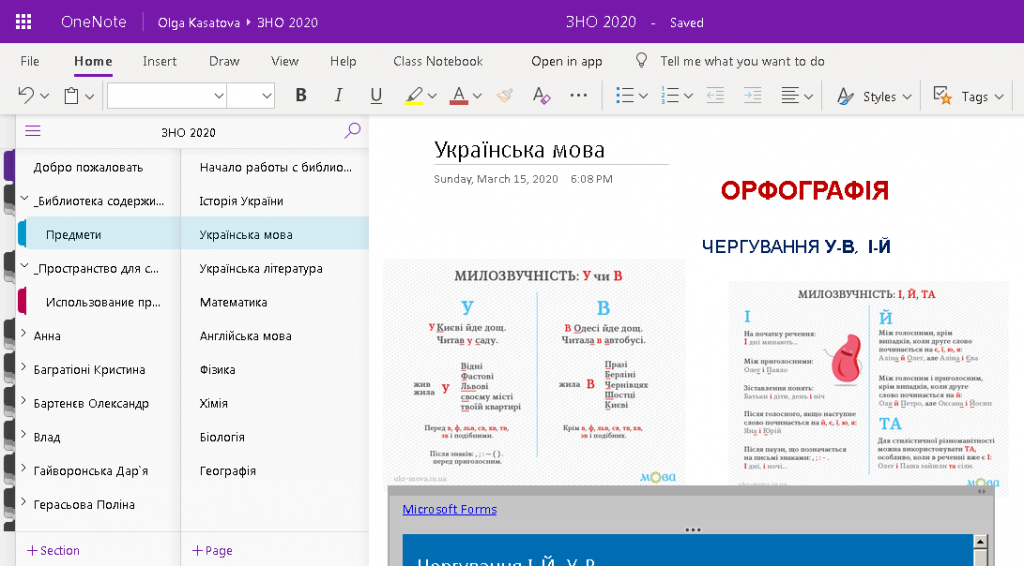
Task: Open the Undo dropdown arrow
Action: tap(44, 96)
